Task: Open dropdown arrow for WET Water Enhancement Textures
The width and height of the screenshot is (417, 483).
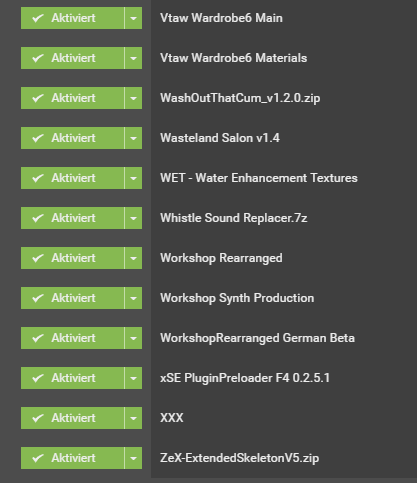Action: [x=133, y=178]
